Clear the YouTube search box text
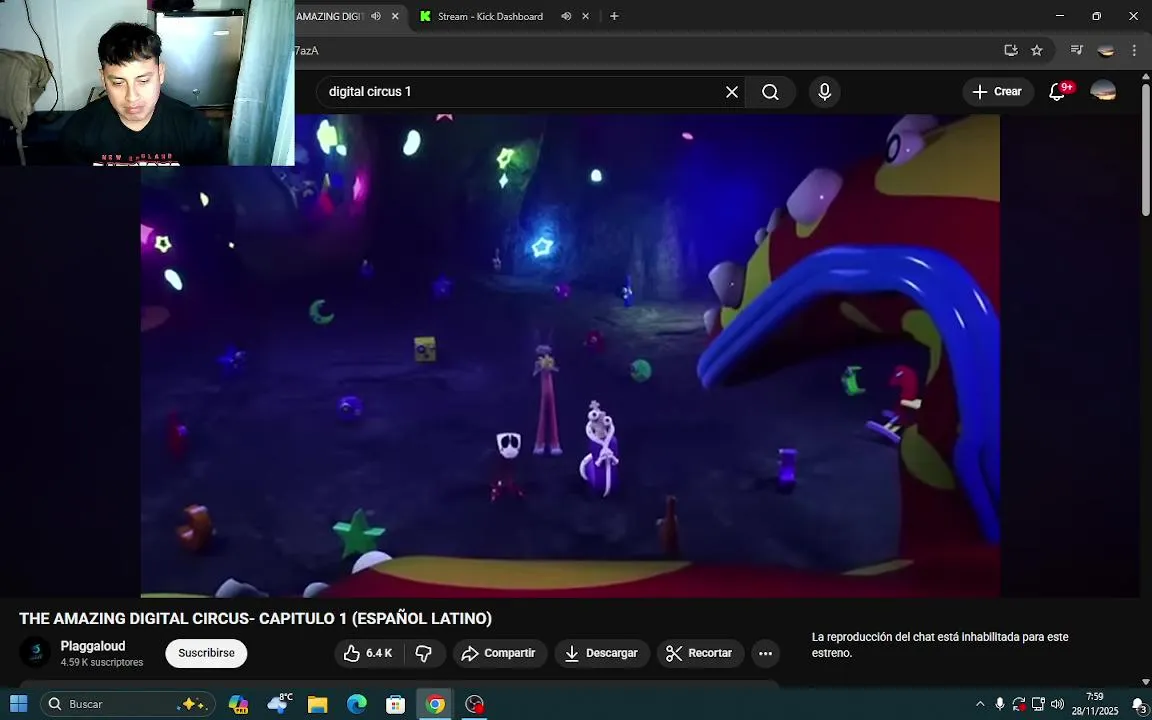Image resolution: width=1152 pixels, height=720 pixels. (732, 92)
